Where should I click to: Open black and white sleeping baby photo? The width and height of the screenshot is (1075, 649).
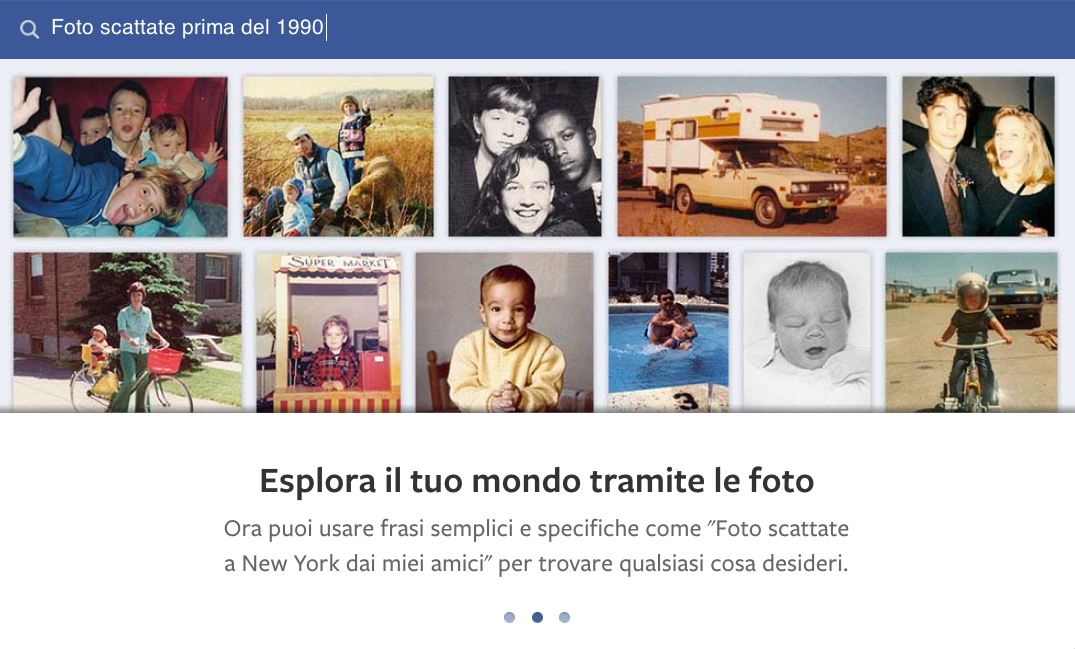pos(807,332)
